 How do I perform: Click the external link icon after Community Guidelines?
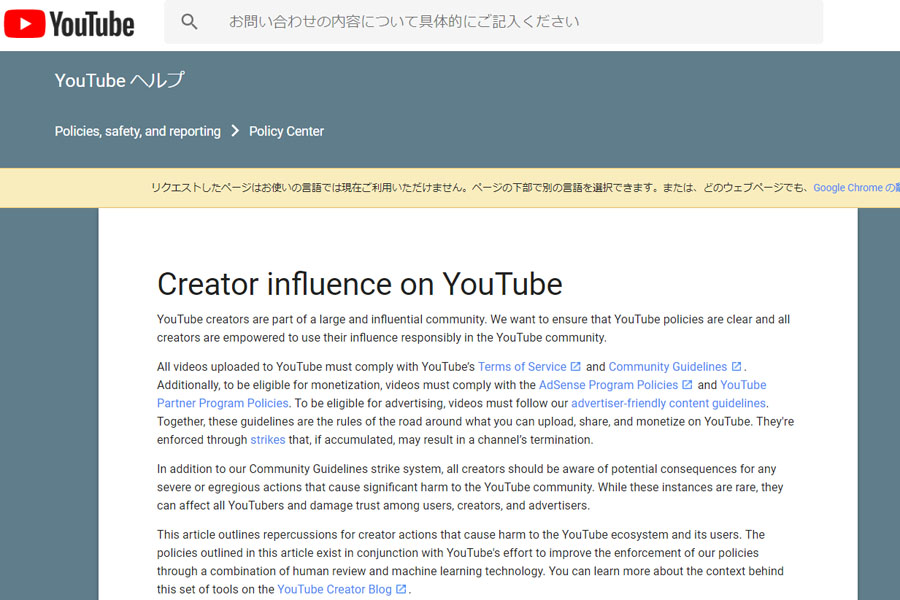click(x=736, y=366)
